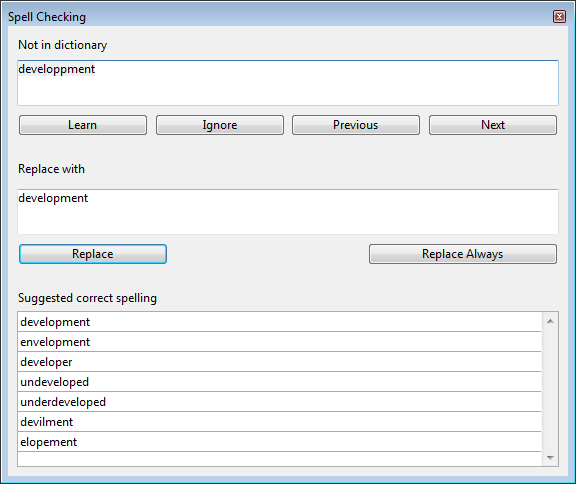This screenshot has width=576, height=484.
Task: Click the suggestions list scroll down arrow
Action: (550, 458)
